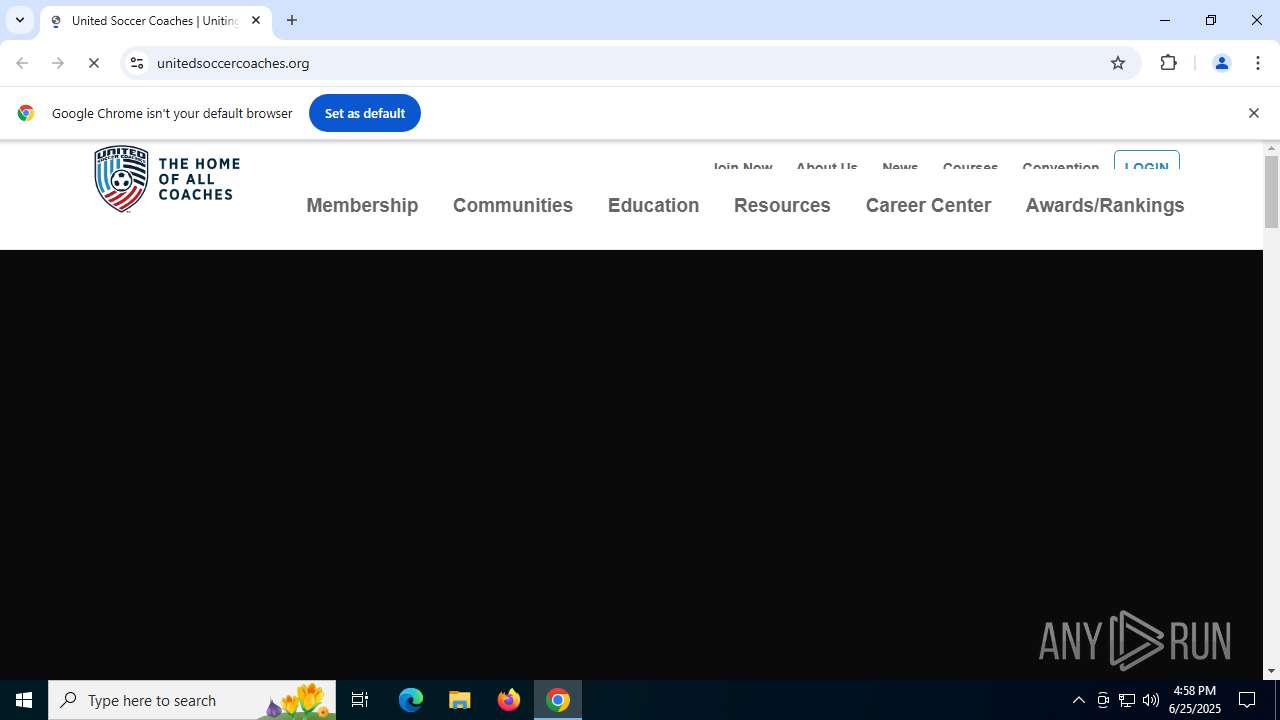Click the page vertical scrollbar thumb

click(x=1271, y=192)
